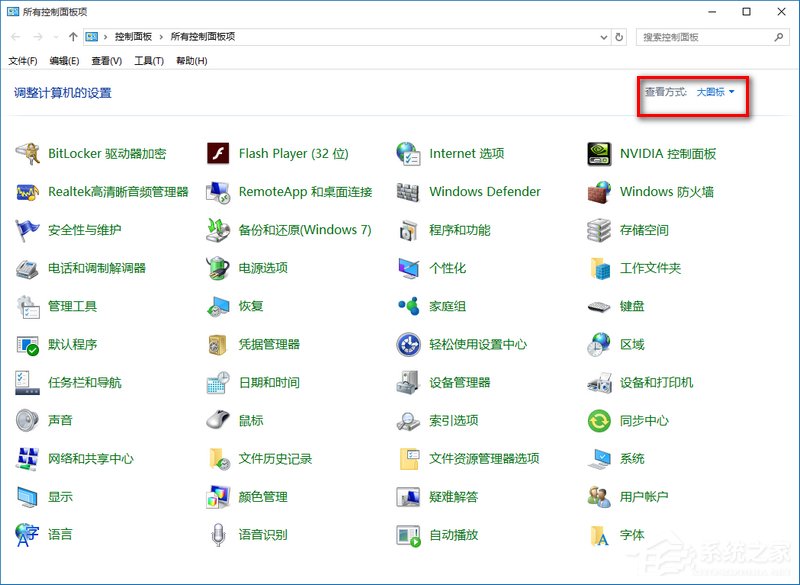The height and width of the screenshot is (585, 800).
Task: Open the 帮助(H) menu
Action: [190, 59]
